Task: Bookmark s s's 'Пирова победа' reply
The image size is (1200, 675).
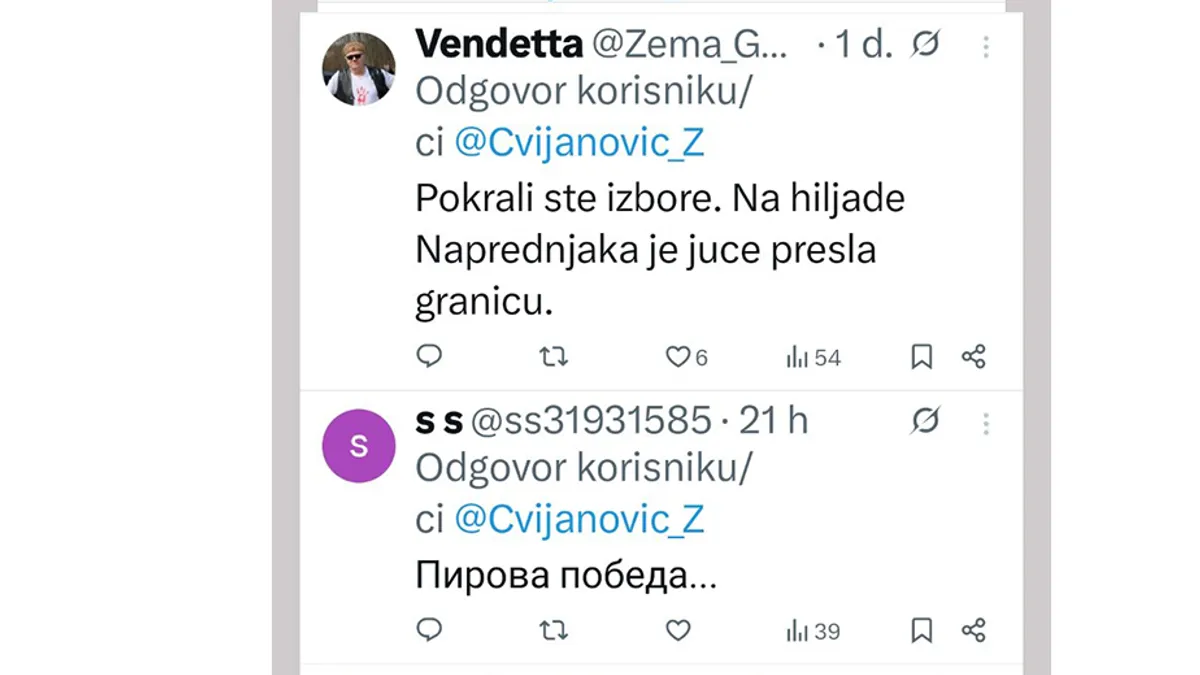Action: 921,630
